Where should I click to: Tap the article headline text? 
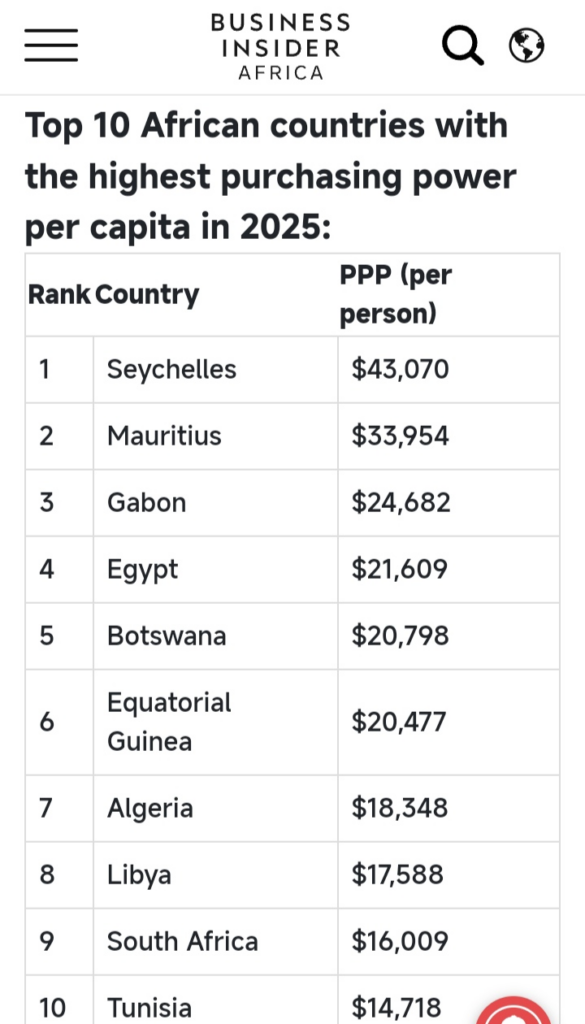click(x=270, y=176)
